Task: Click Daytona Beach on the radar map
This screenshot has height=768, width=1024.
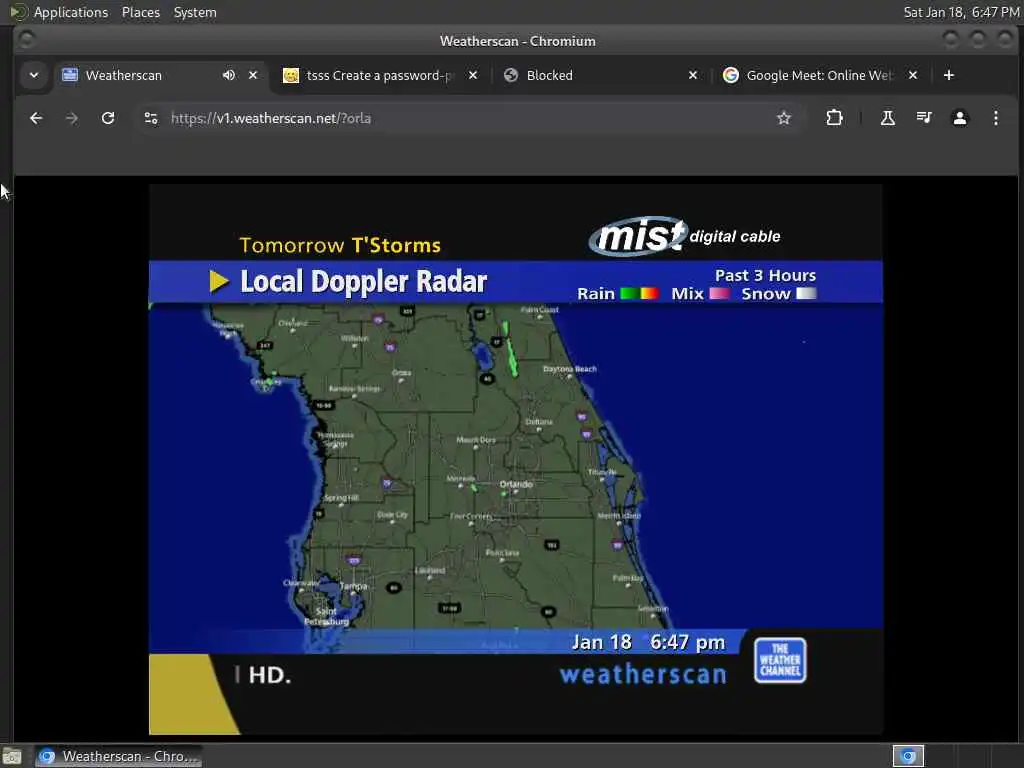Action: 569,369
